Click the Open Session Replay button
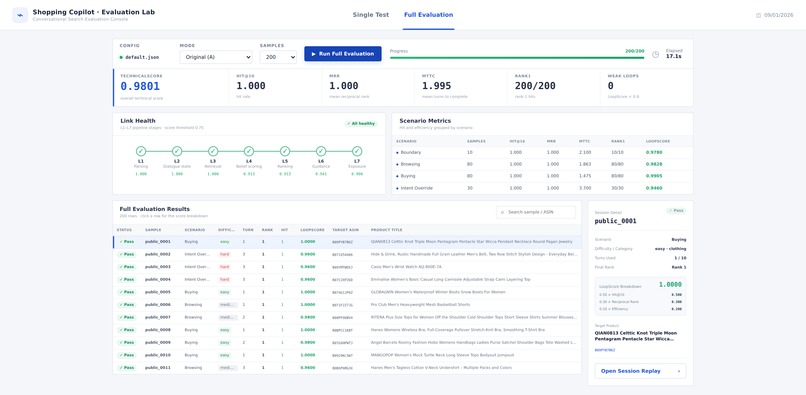This screenshot has height=395, width=806. [640, 371]
